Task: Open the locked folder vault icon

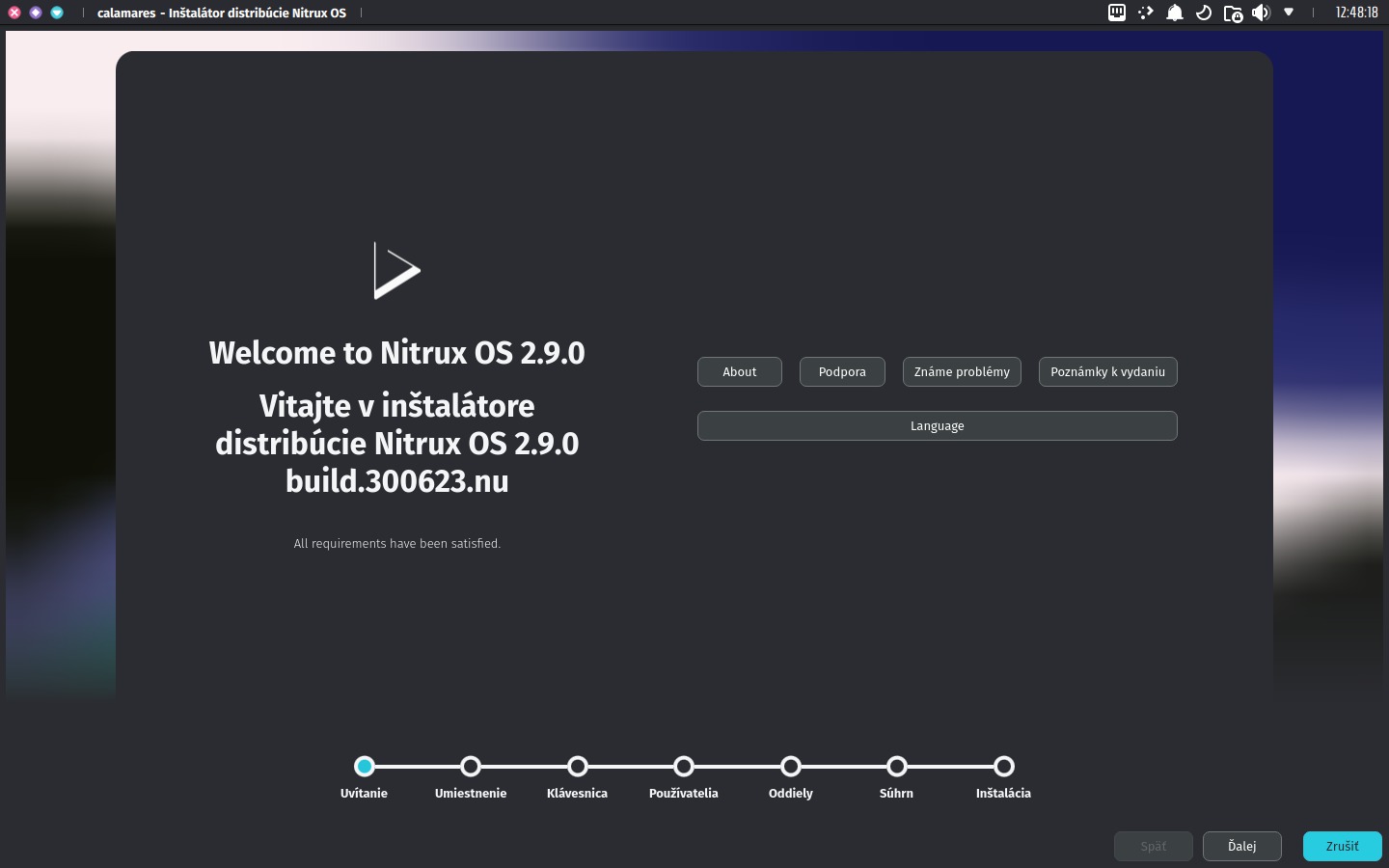Action: [x=1232, y=14]
